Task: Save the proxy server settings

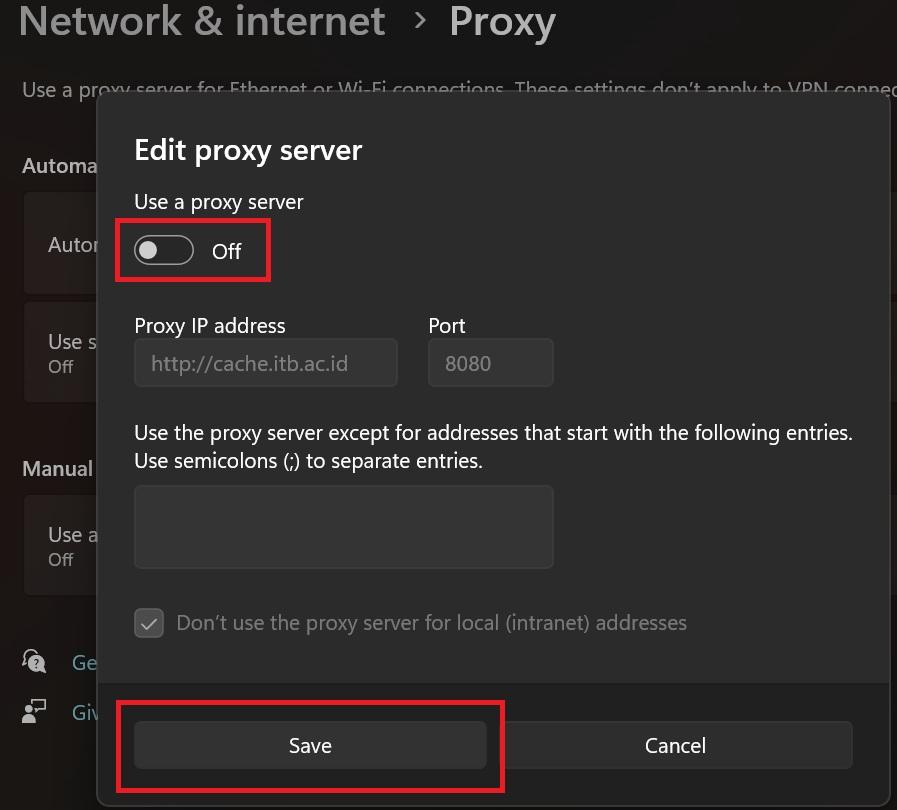Action: tap(310, 746)
